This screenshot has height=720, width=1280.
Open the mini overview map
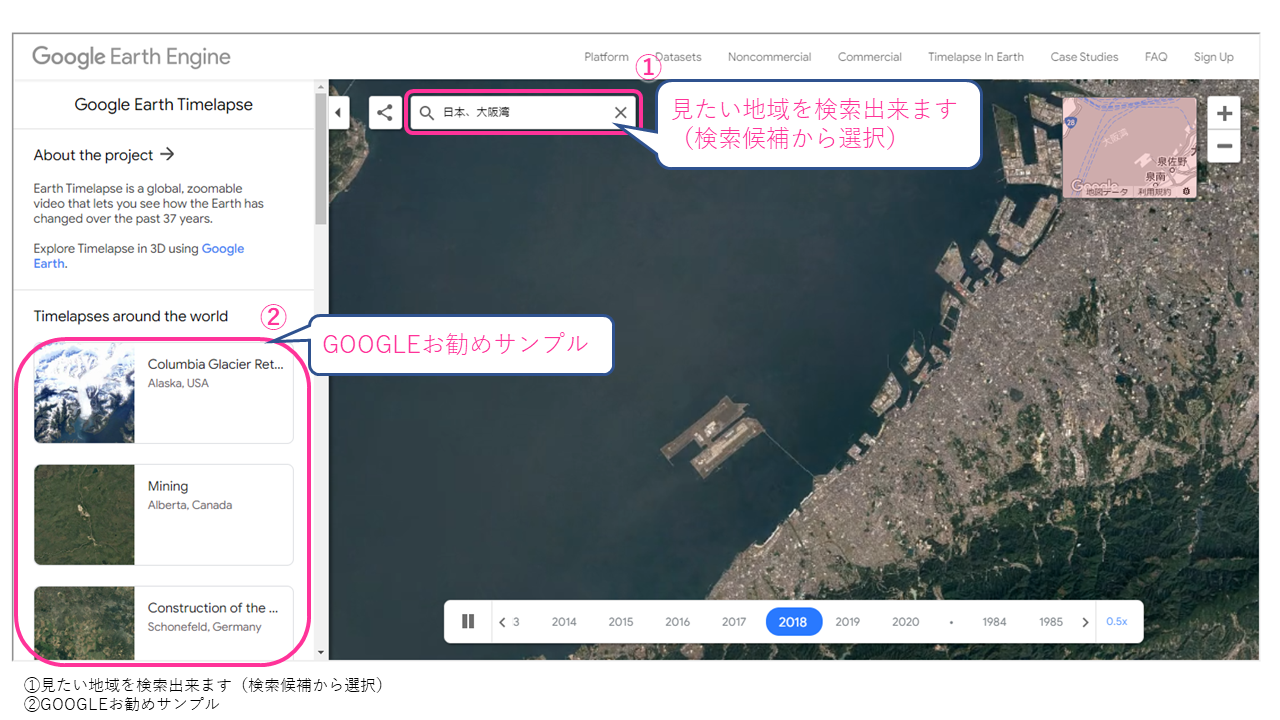point(1129,147)
